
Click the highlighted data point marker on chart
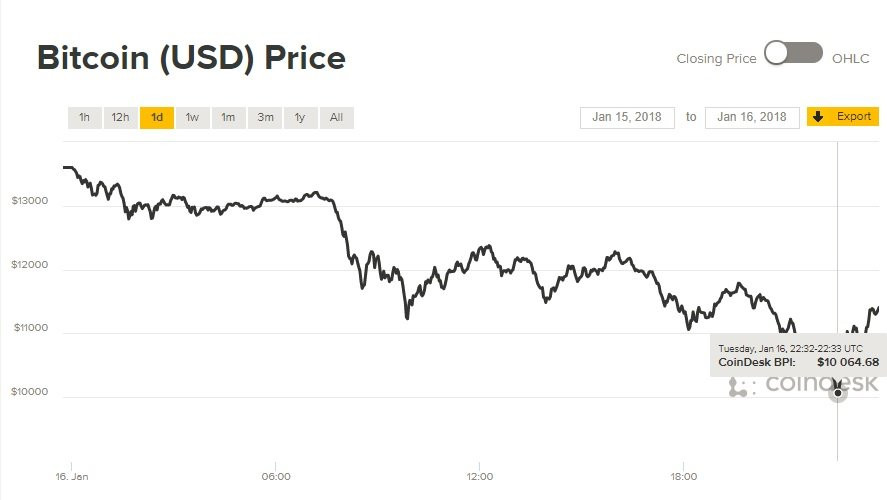(838, 393)
